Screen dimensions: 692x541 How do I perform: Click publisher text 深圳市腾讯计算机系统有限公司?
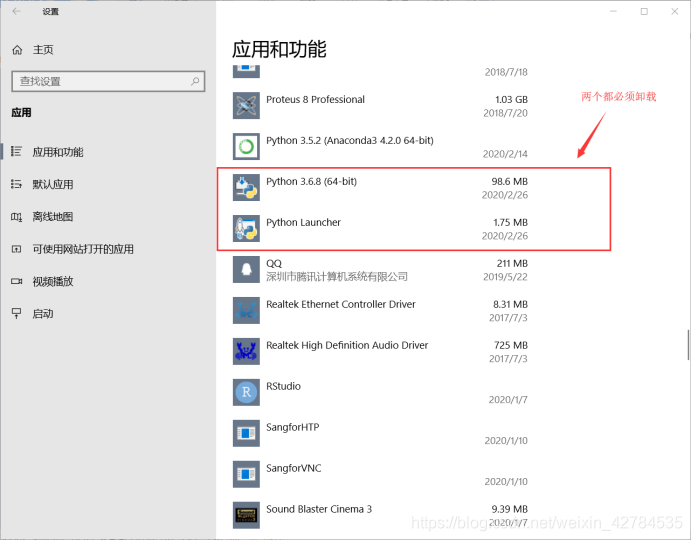click(x=337, y=277)
